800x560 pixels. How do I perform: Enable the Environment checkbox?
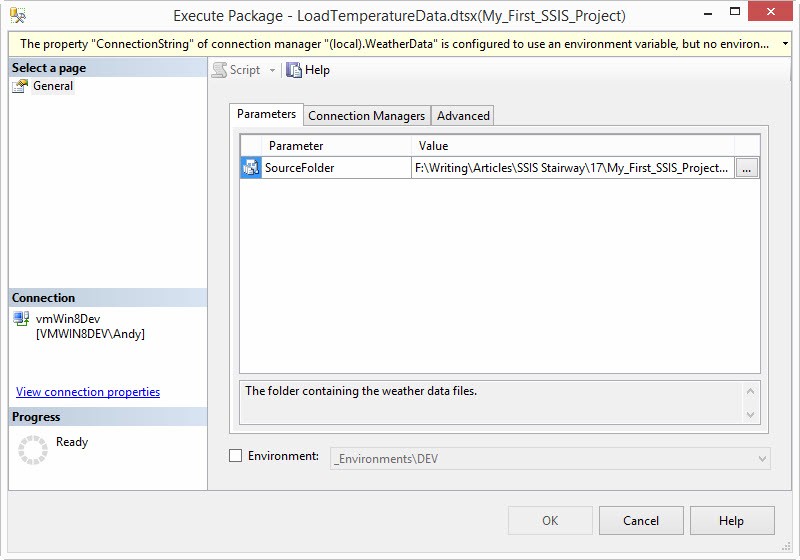236,456
